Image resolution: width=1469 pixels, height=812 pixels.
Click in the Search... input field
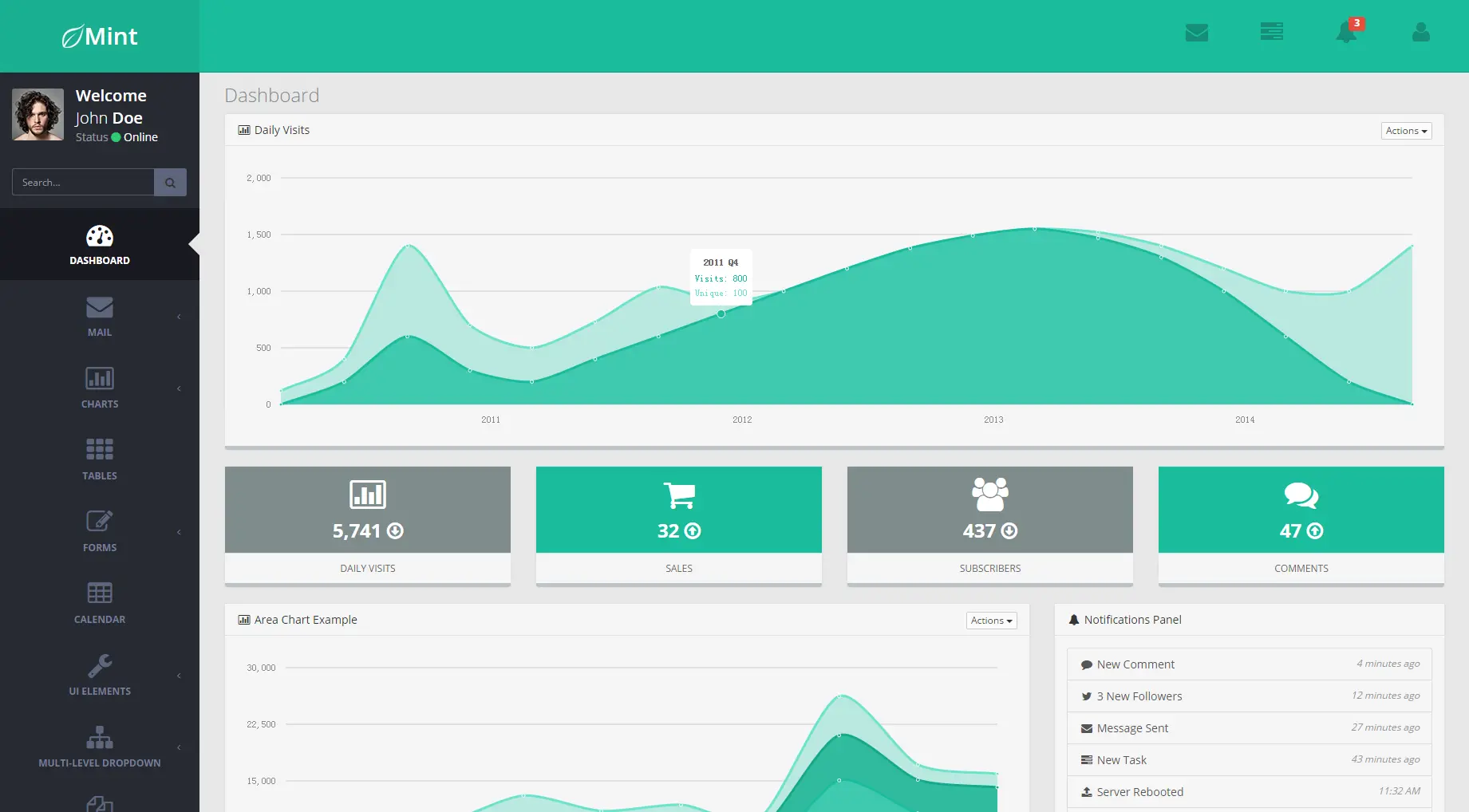click(83, 183)
